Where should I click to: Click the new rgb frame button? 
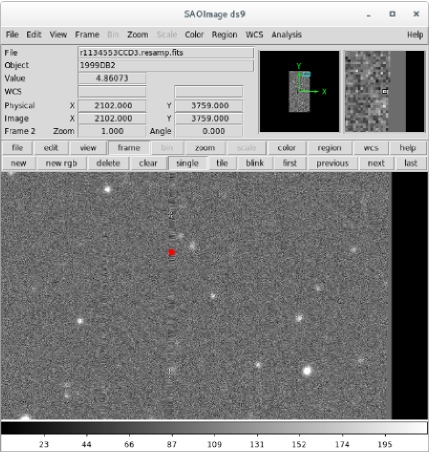(61, 163)
